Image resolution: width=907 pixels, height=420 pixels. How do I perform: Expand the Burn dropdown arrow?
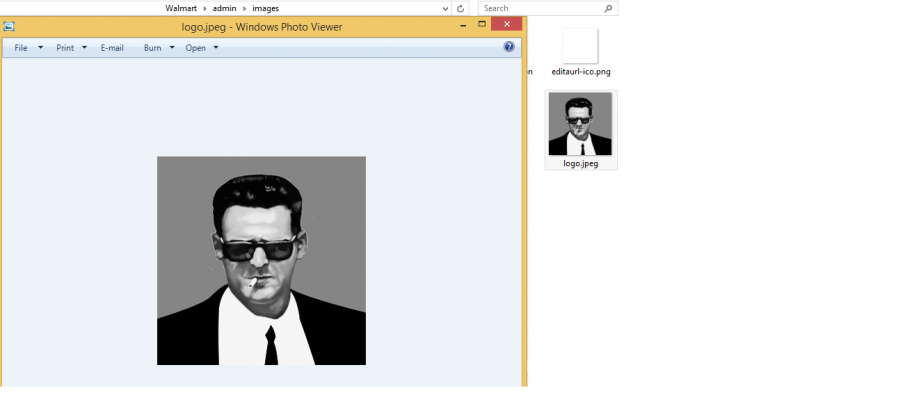172,47
